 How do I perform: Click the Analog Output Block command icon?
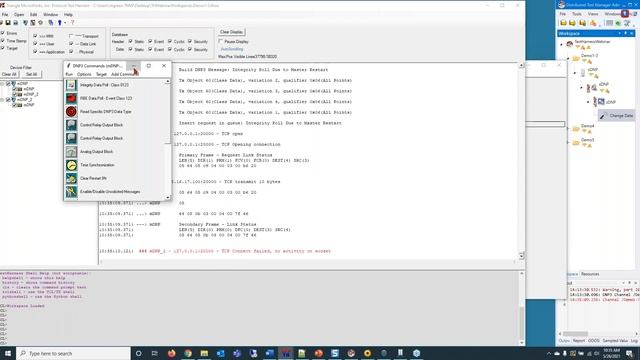[71, 152]
